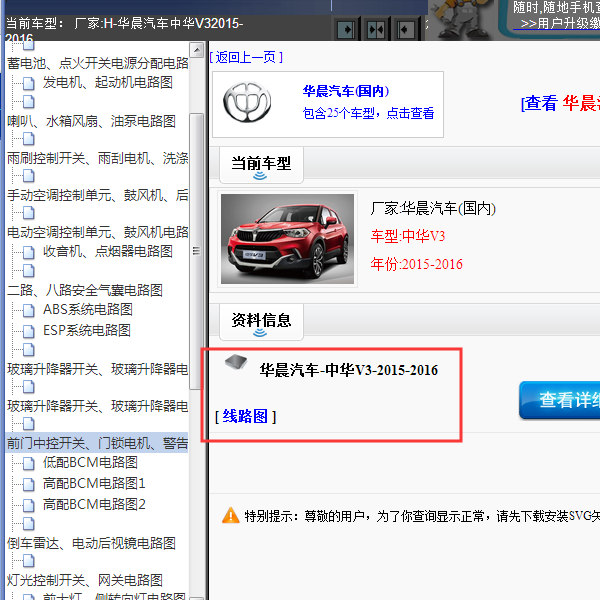Open 电动空调控制单元、鼓风机电路 item
This screenshot has width=600, height=600.
coord(98,232)
